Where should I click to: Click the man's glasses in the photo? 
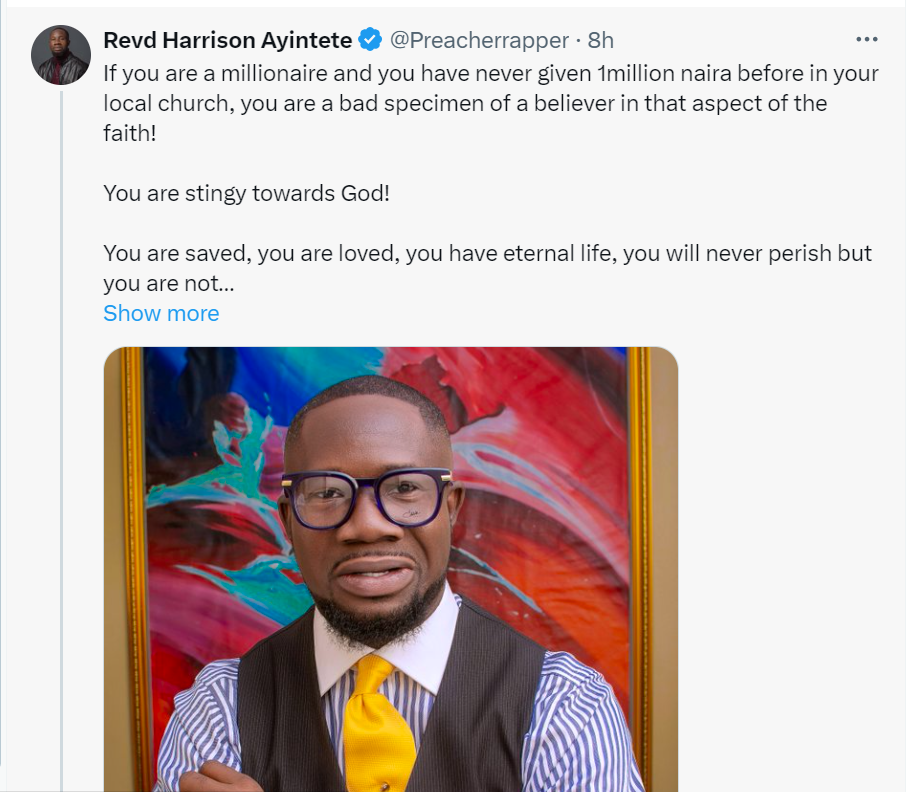click(x=366, y=497)
